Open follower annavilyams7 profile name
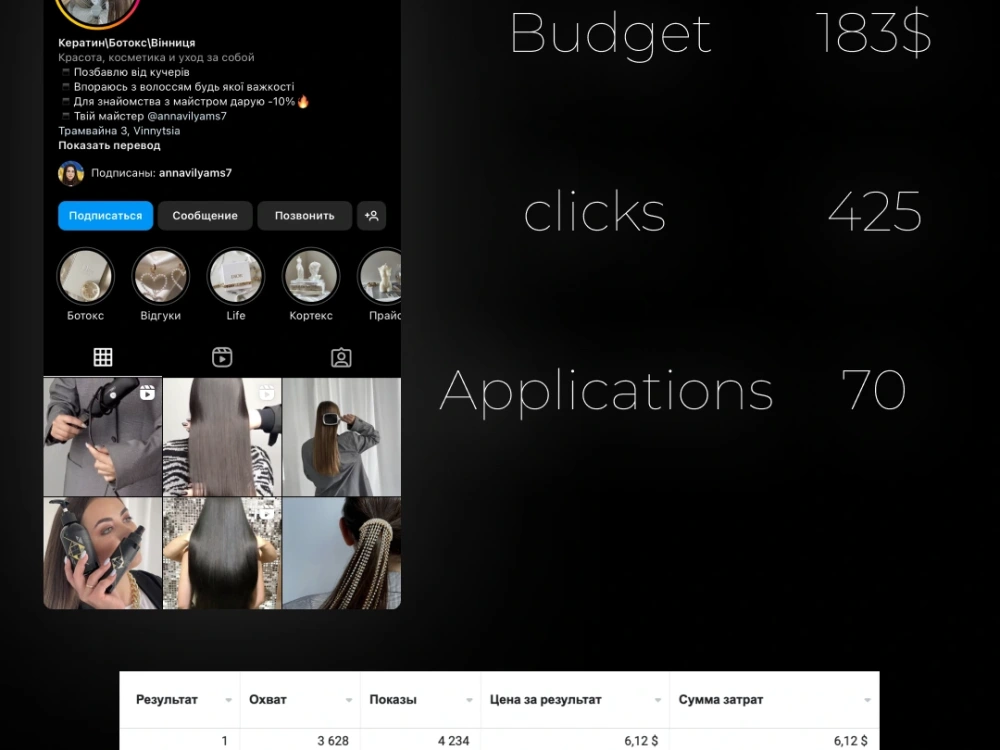1000x750 pixels. point(195,173)
